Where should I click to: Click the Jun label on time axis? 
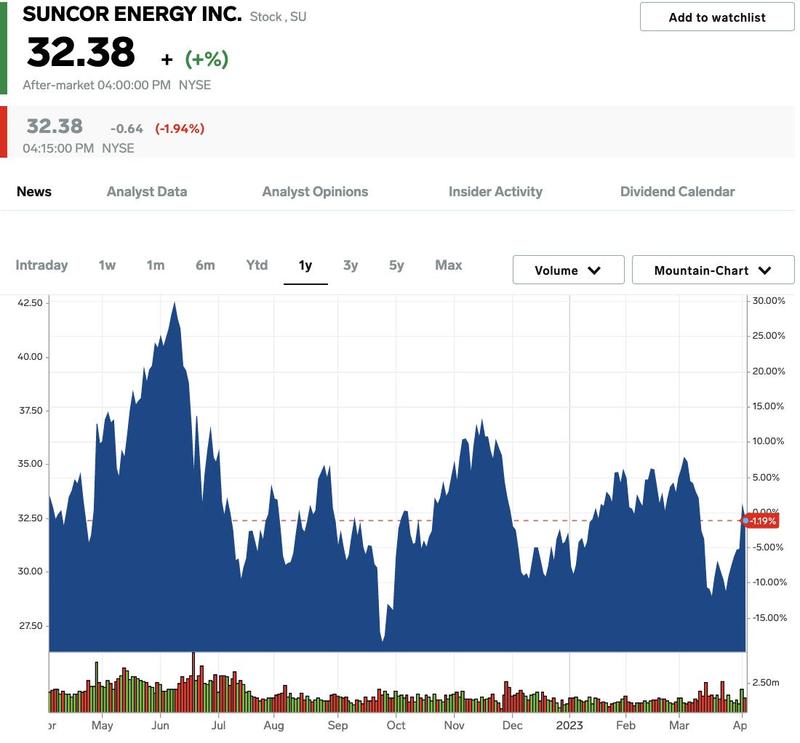pos(160,725)
